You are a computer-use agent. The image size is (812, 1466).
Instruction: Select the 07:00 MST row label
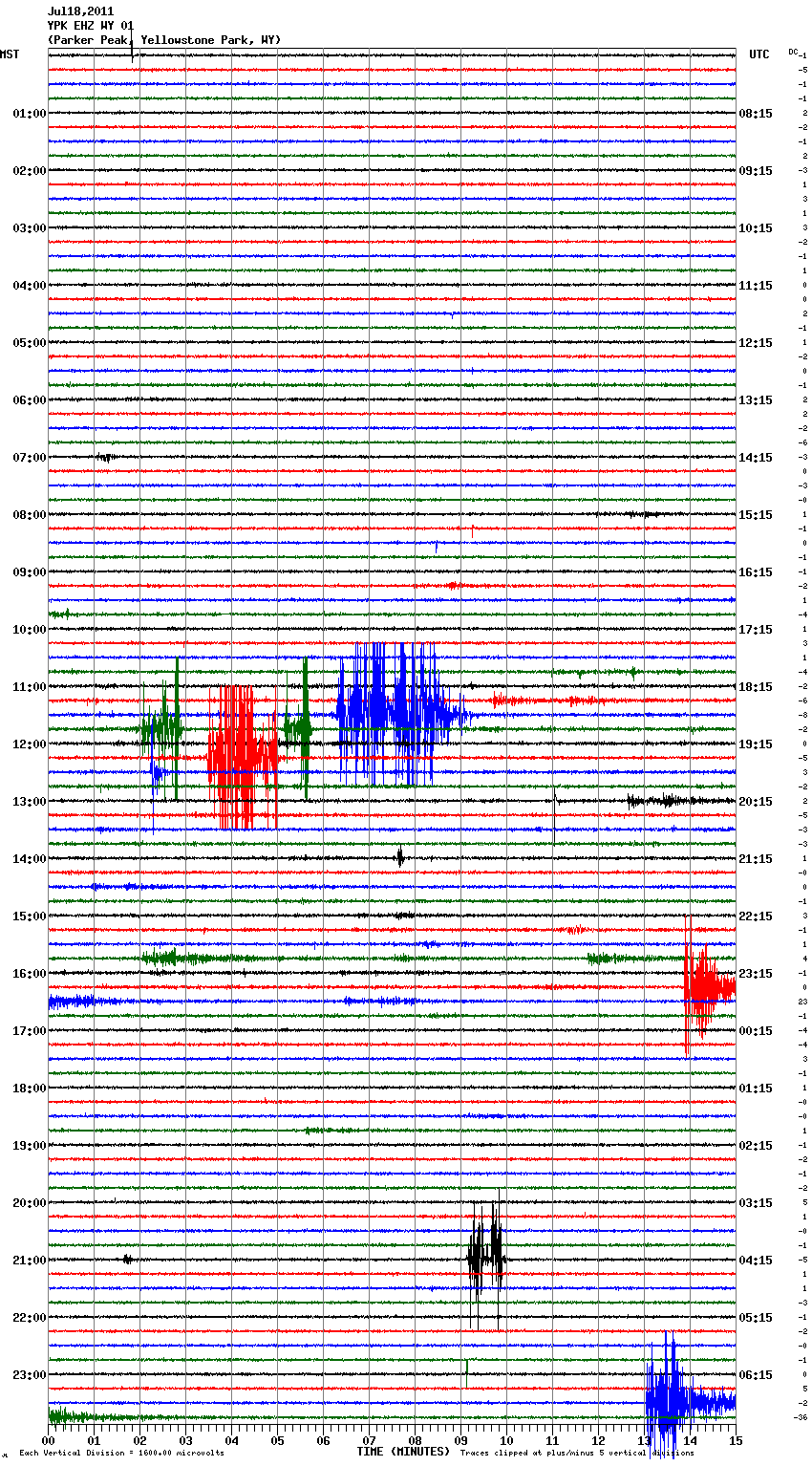pos(30,458)
